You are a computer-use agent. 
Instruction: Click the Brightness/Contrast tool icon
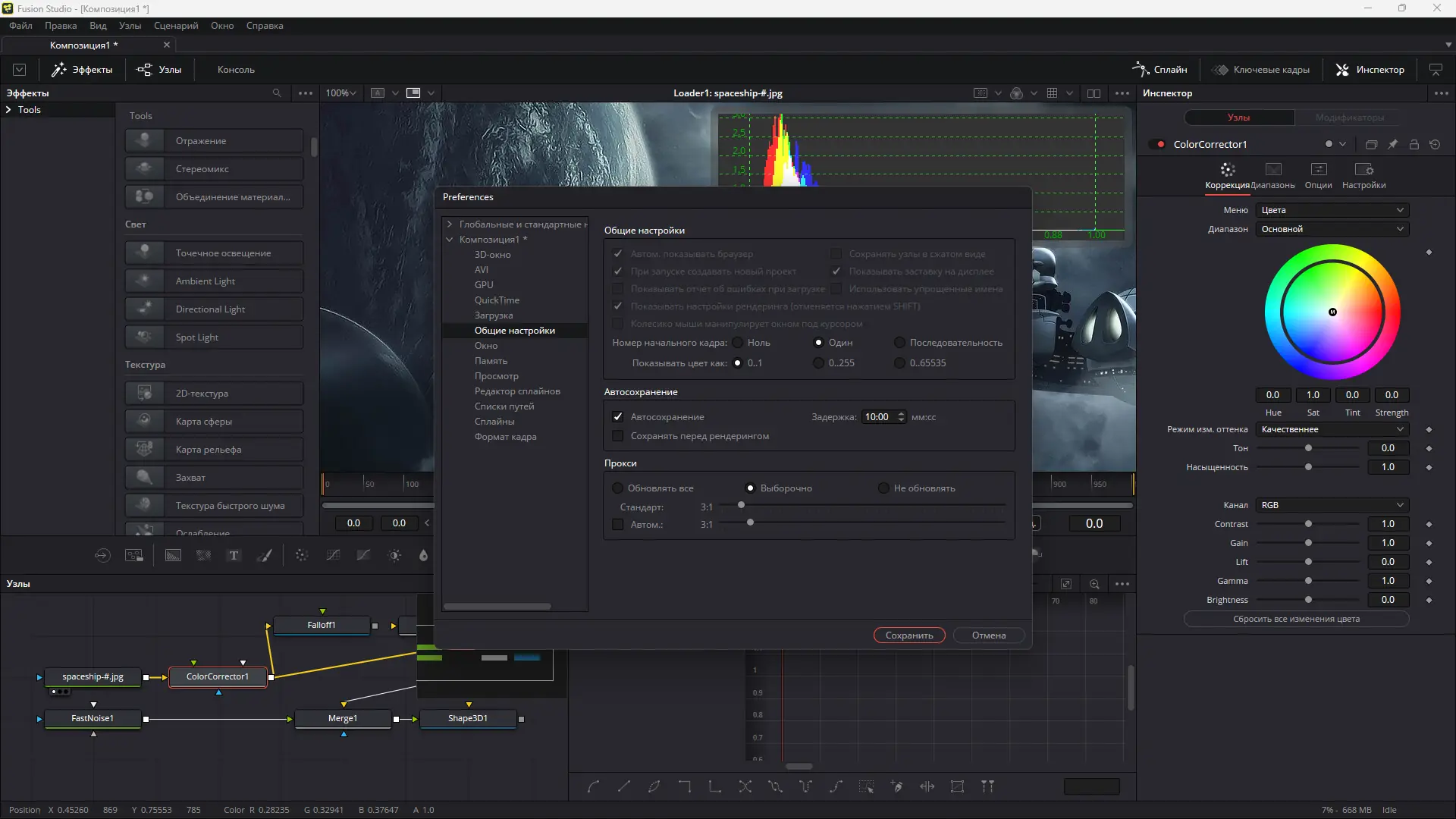pyautogui.click(x=394, y=556)
